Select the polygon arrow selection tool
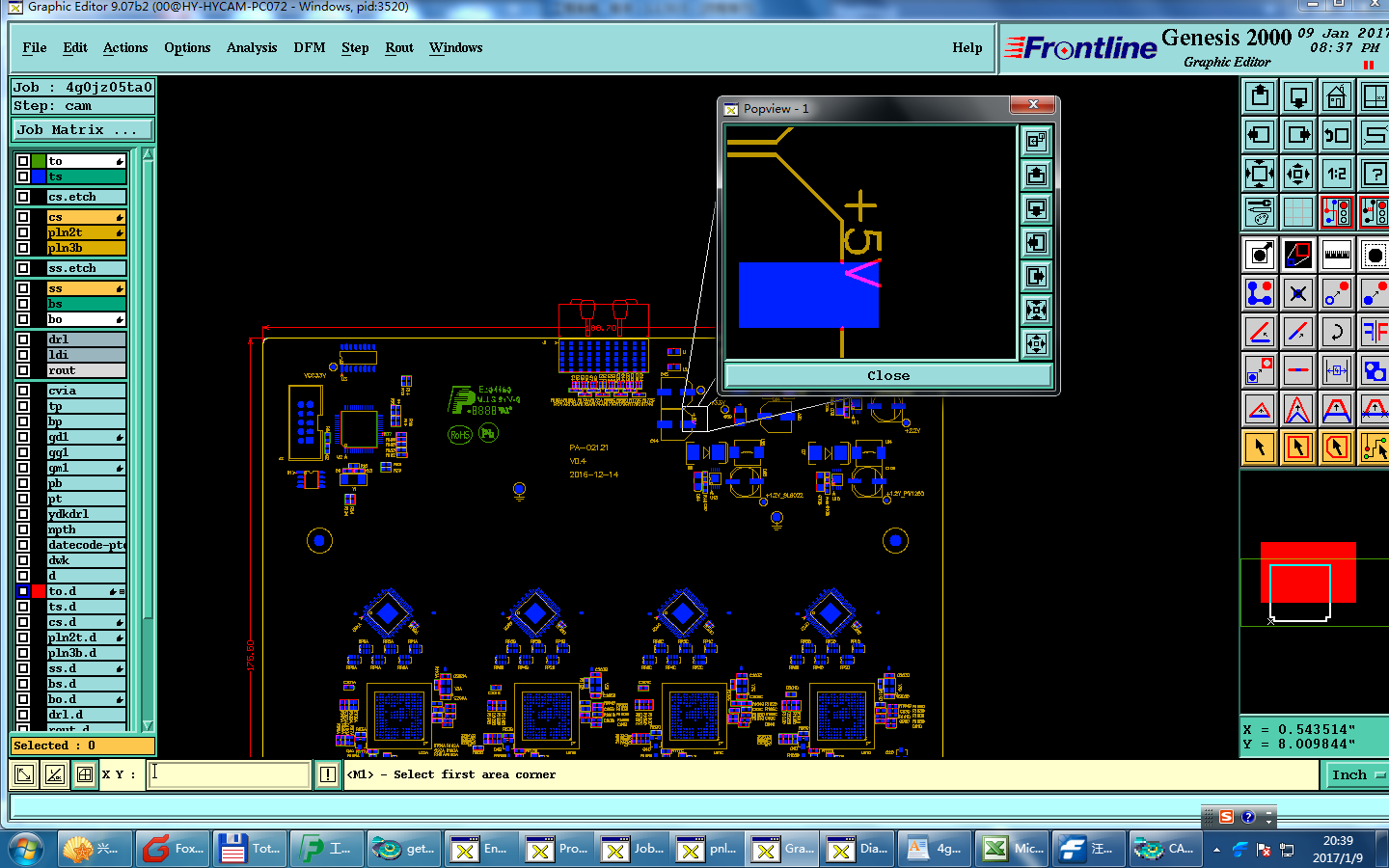 click(x=1337, y=448)
